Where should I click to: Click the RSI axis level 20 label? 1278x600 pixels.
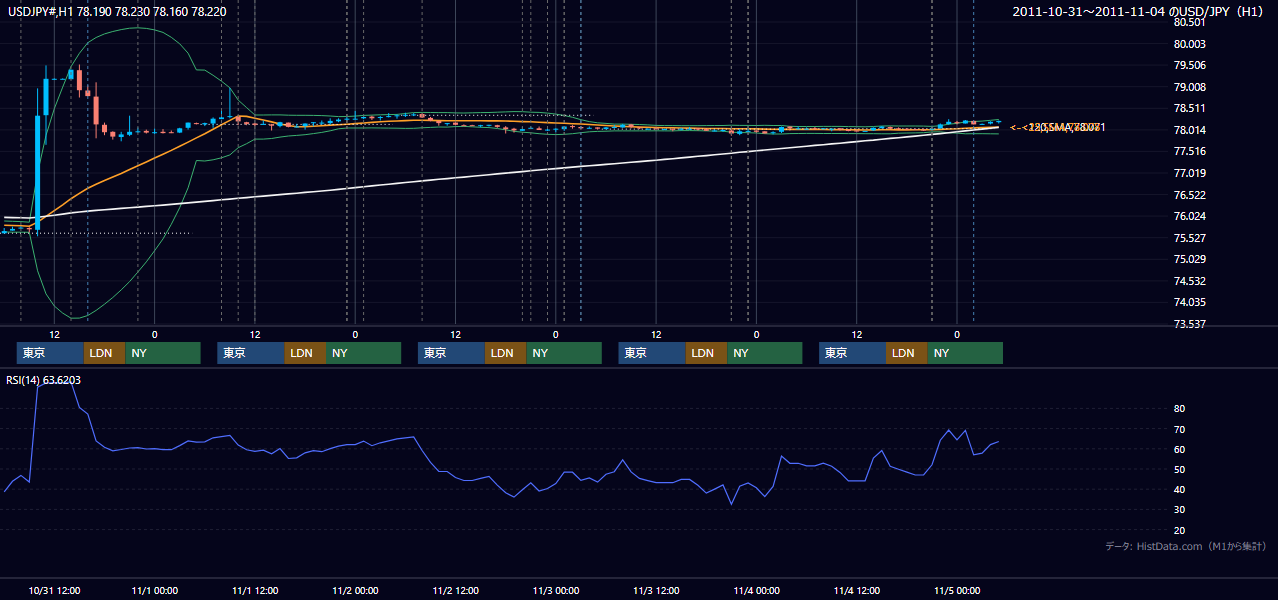coord(1180,530)
